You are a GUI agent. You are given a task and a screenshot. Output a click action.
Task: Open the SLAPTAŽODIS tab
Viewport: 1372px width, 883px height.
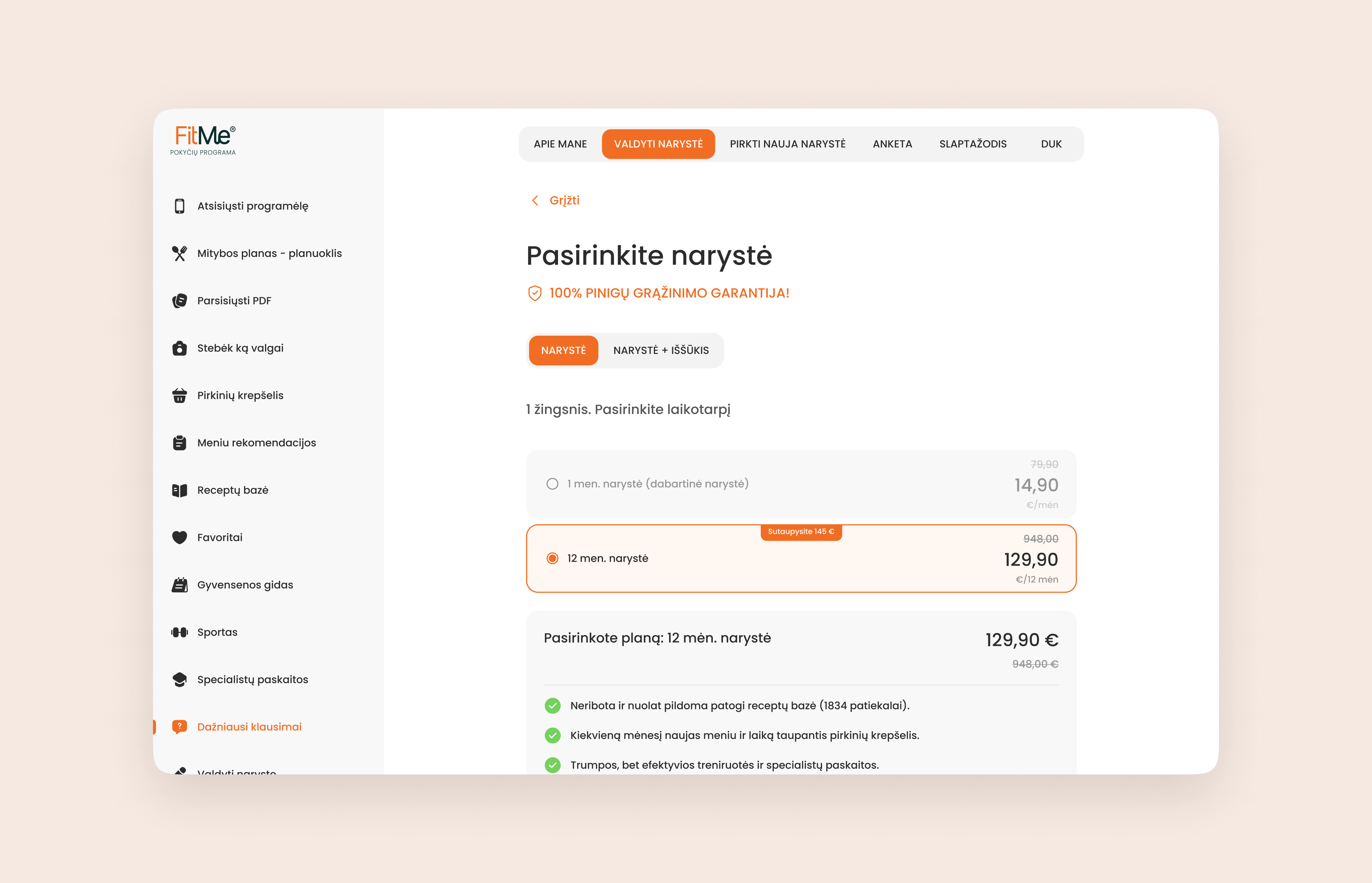coord(973,144)
